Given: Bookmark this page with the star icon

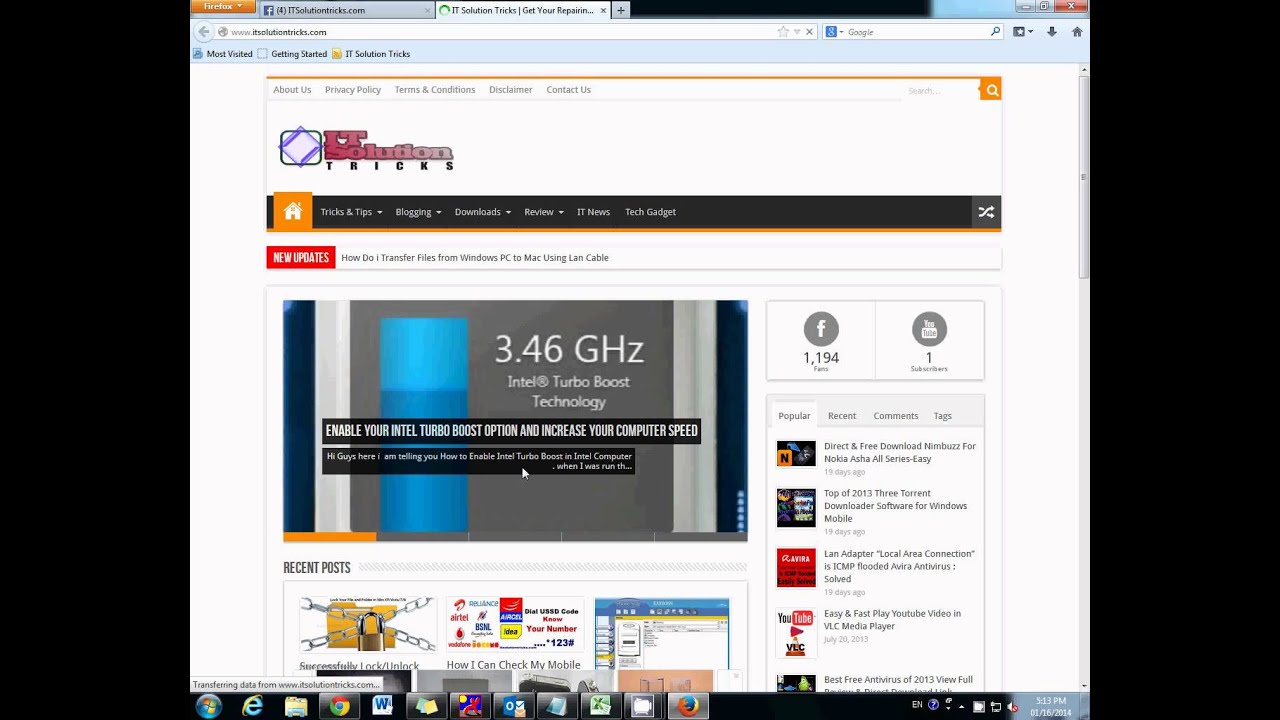Looking at the screenshot, I should coord(783,32).
